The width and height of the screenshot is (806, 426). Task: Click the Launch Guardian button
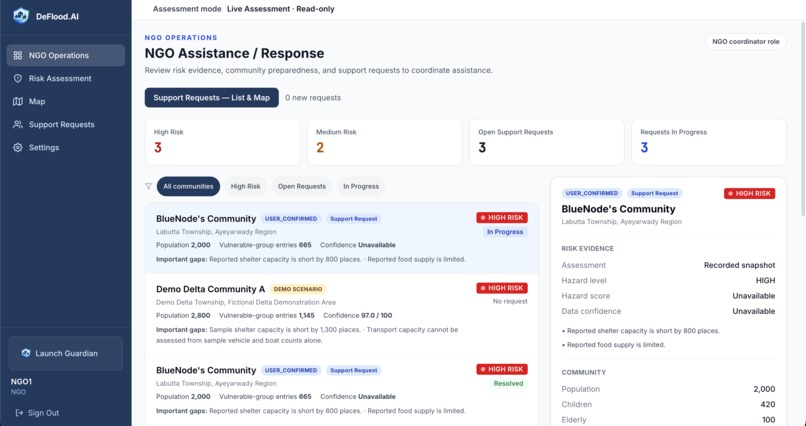pyautogui.click(x=66, y=353)
